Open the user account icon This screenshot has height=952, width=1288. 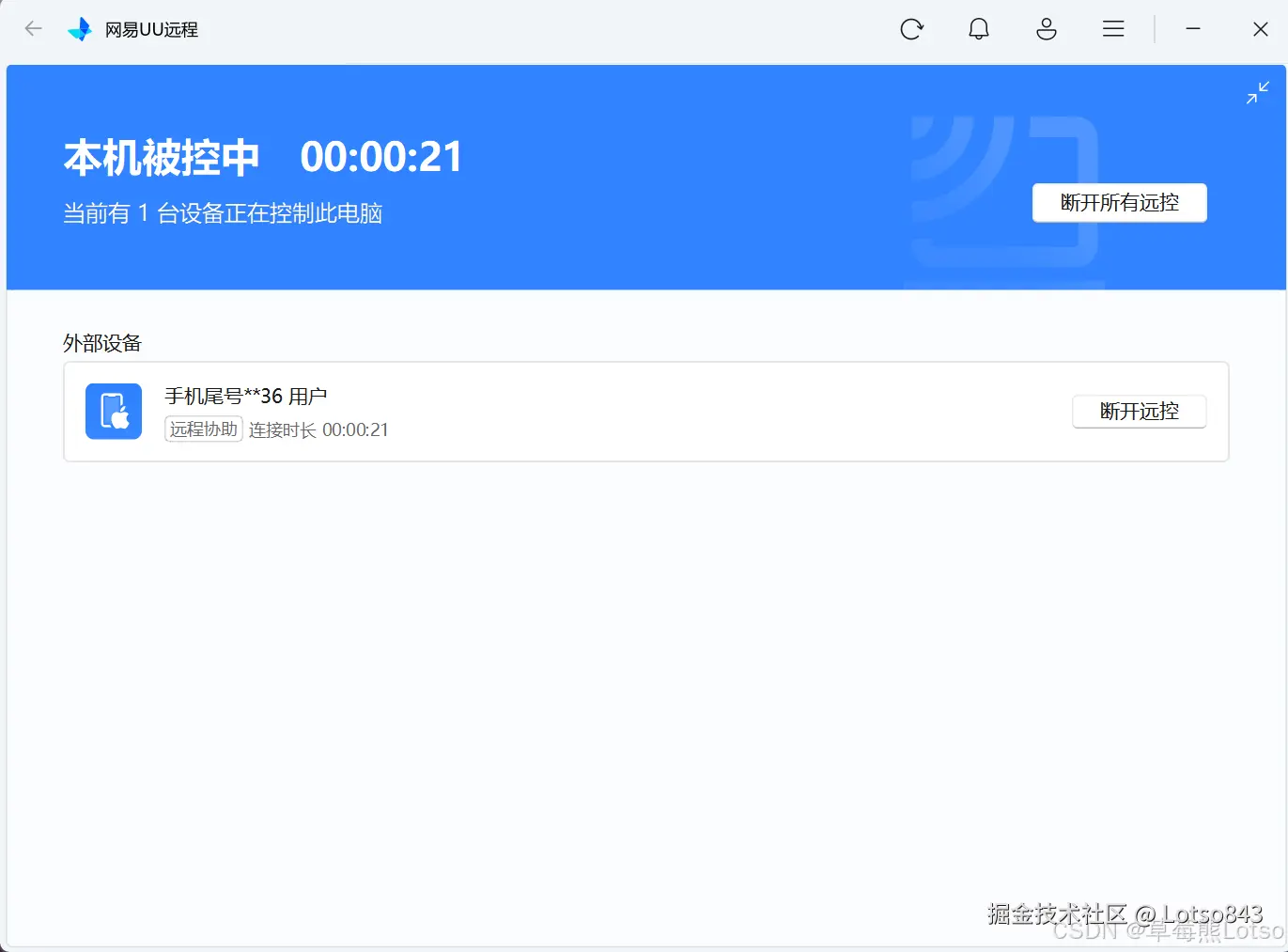pos(1046,29)
